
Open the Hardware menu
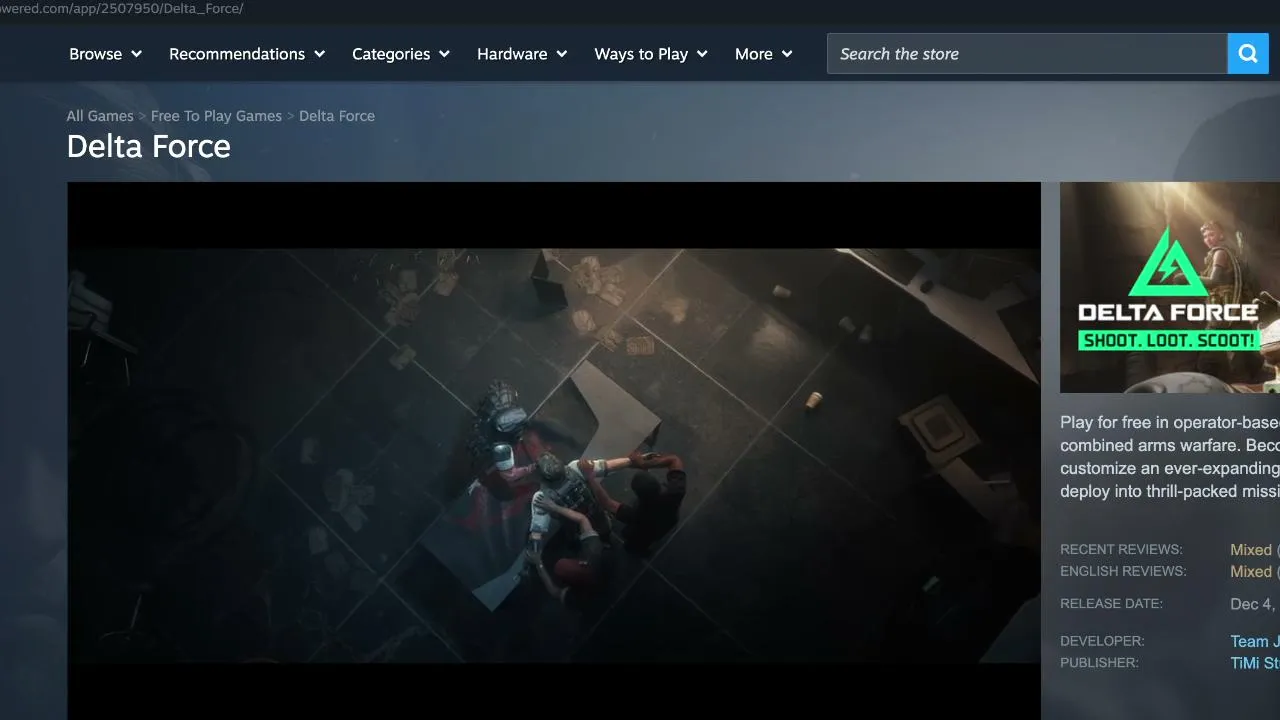point(522,54)
